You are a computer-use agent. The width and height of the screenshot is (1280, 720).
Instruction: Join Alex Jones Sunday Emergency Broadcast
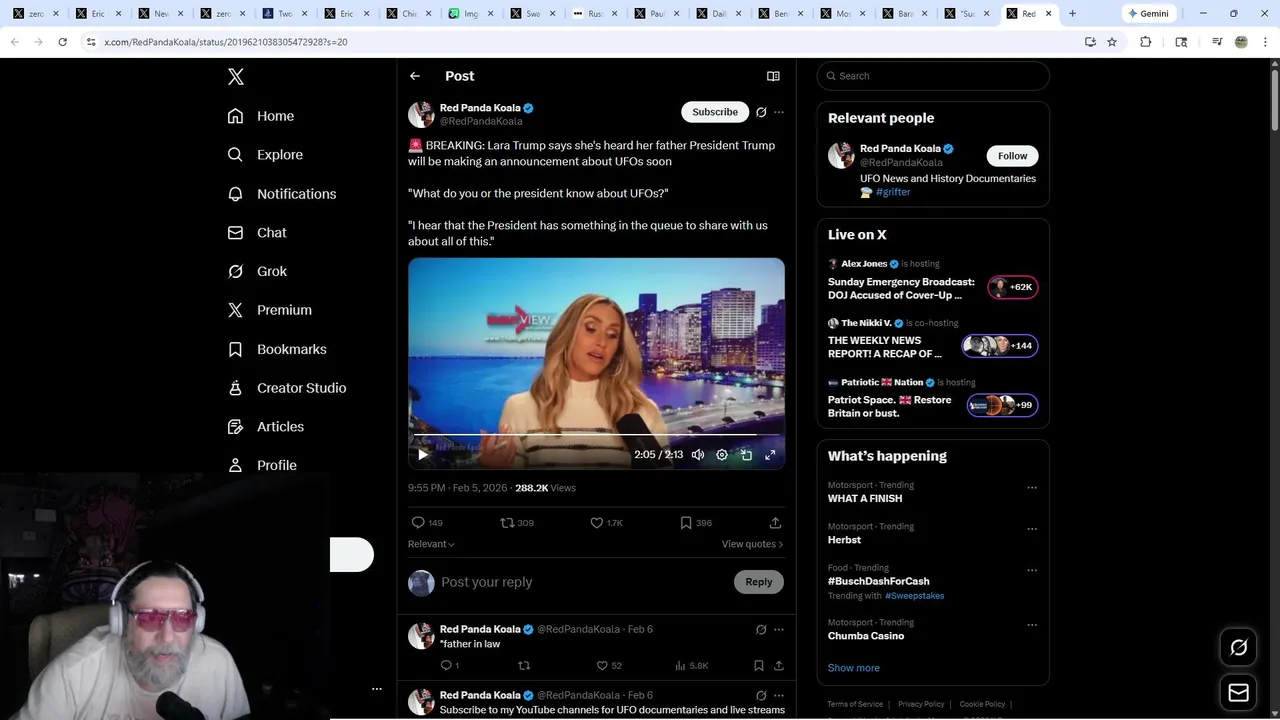[932, 280]
